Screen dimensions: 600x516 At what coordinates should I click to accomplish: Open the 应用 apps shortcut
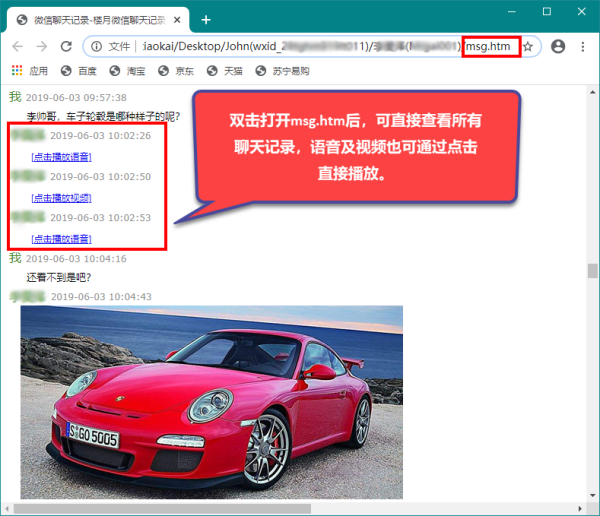[29, 71]
